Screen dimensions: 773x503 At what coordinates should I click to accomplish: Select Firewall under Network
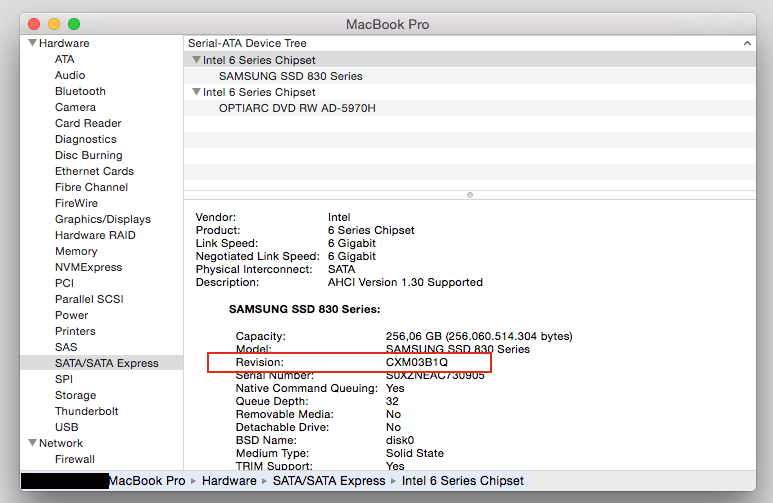tap(75, 459)
